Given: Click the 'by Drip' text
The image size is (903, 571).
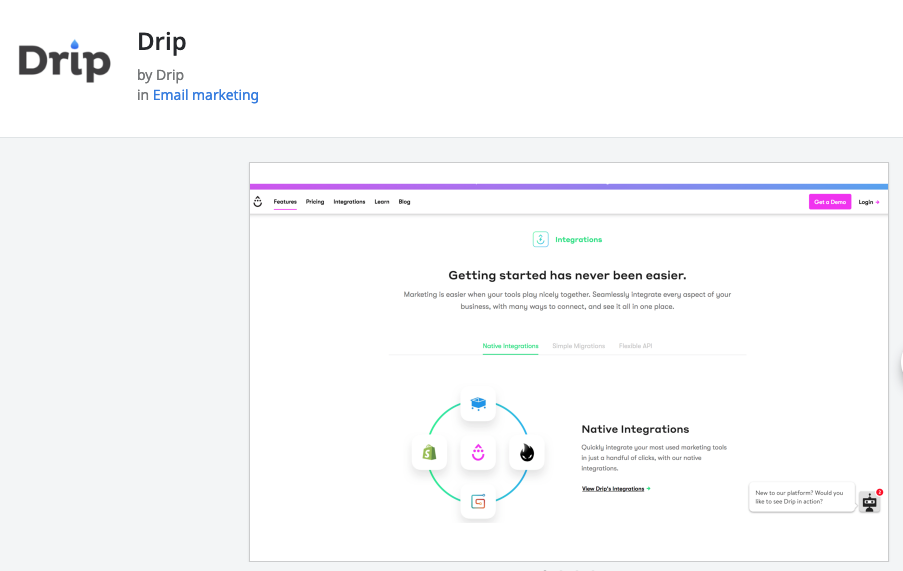Looking at the screenshot, I should pyautogui.click(x=160, y=75).
